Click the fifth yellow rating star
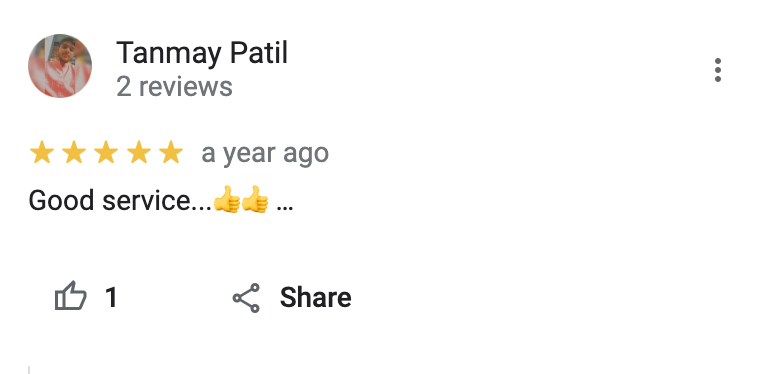The image size is (776, 374). pyautogui.click(x=171, y=152)
